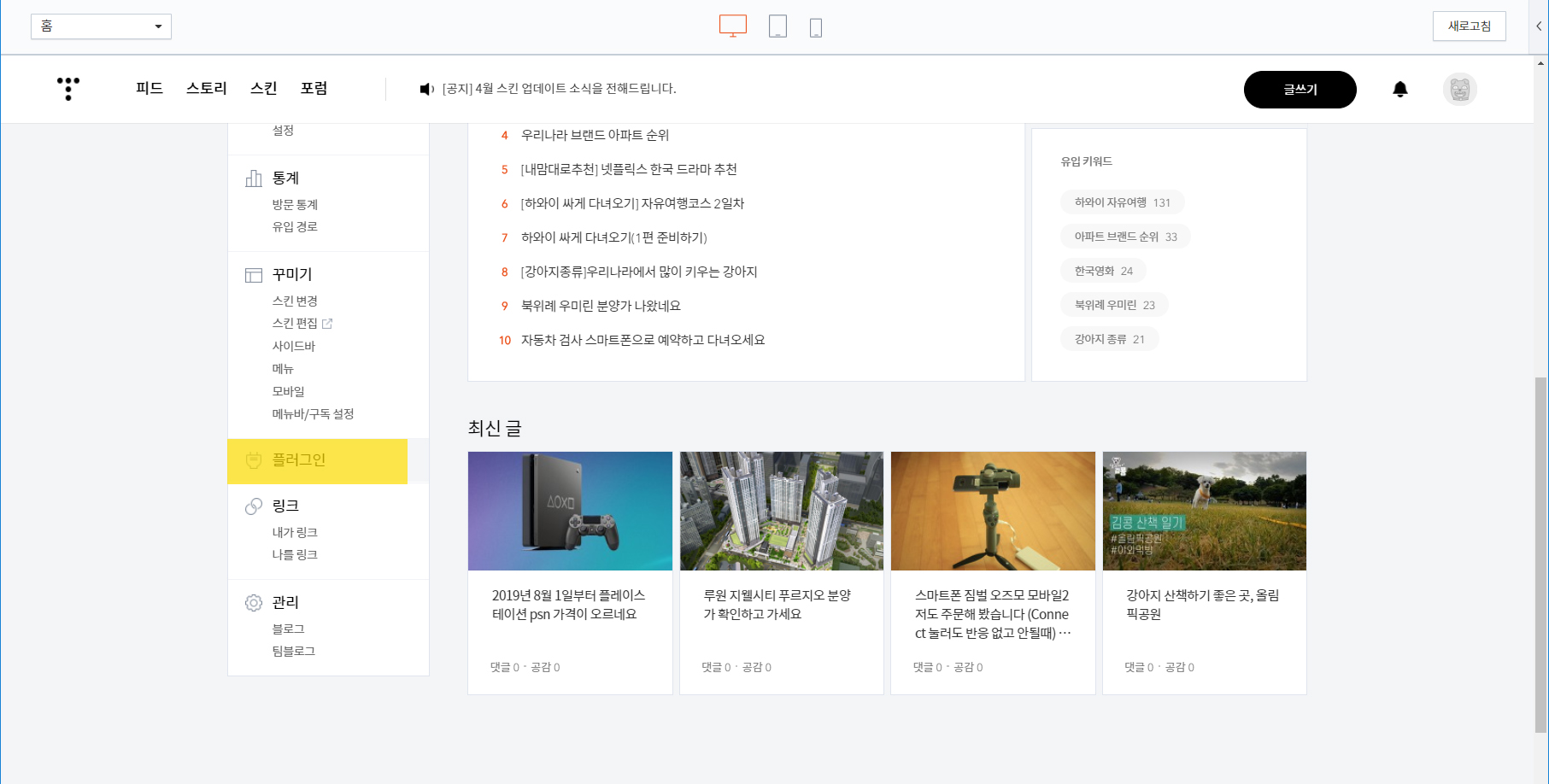Screen dimensions: 1549x784
Task: Click the 꾸미기 section heading
Action: tap(292, 274)
